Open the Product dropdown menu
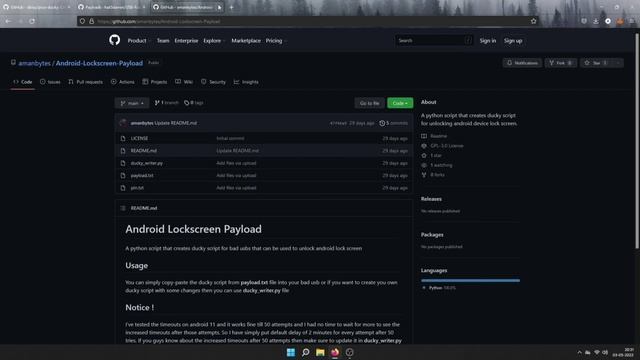The width and height of the screenshot is (640, 360). [x=138, y=41]
